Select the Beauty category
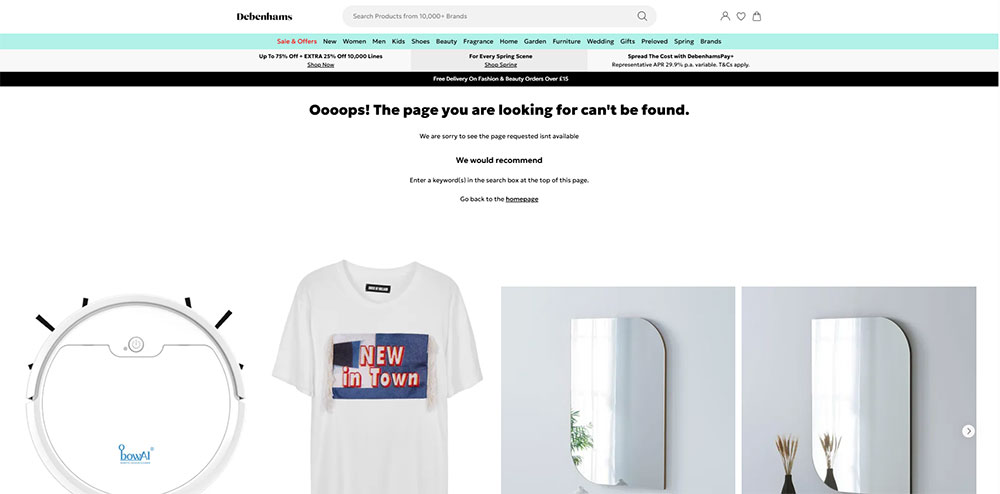 (446, 41)
